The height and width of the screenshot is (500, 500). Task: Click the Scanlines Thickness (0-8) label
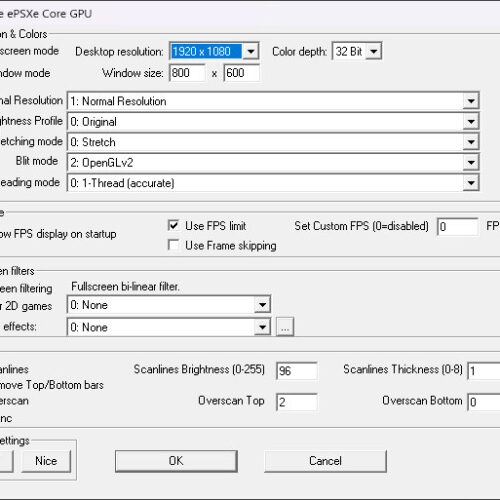[x=403, y=369]
